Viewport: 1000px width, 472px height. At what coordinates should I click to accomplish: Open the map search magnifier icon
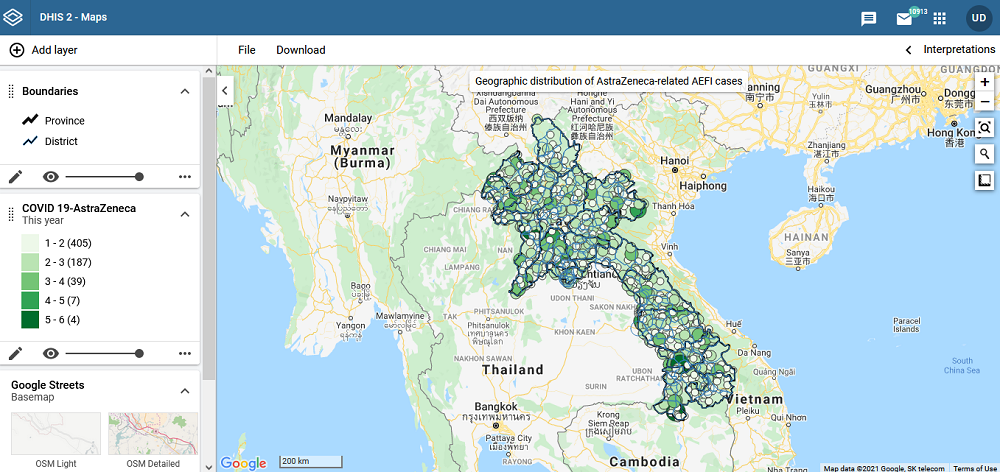tap(985, 154)
